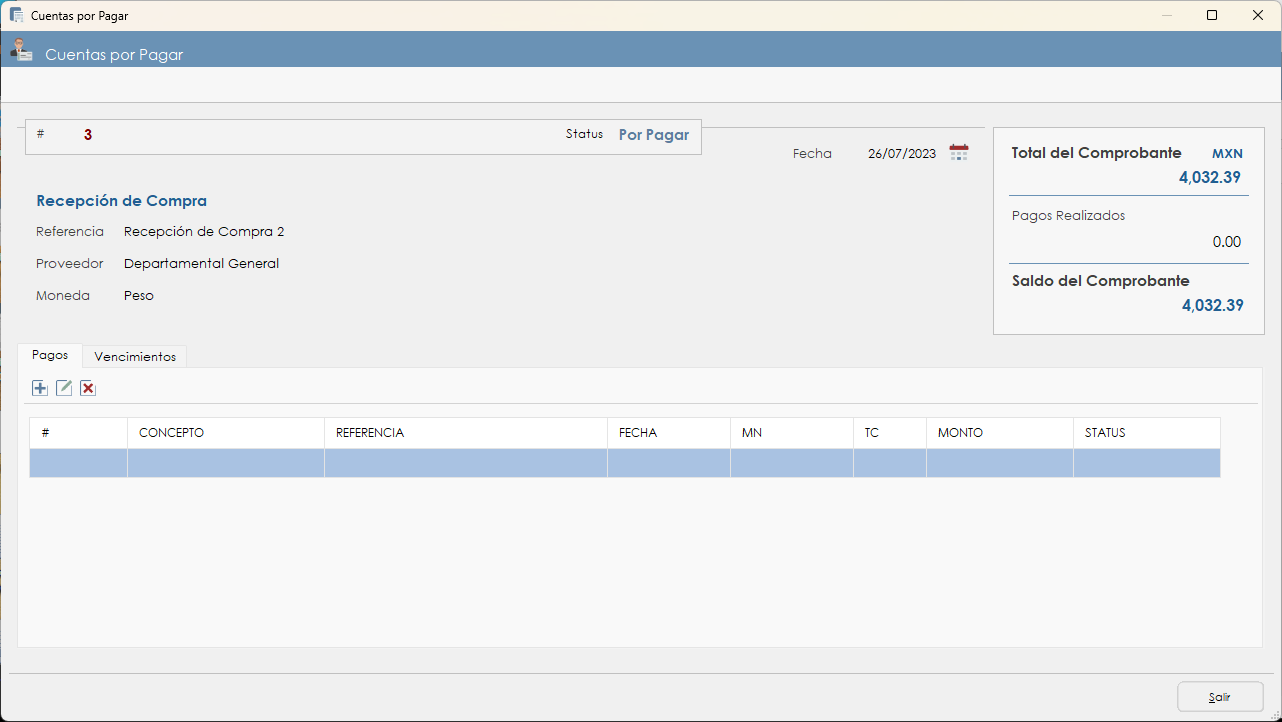Click the Cuentas por Pagar header icon
The width and height of the screenshot is (1282, 722).
(x=21, y=49)
